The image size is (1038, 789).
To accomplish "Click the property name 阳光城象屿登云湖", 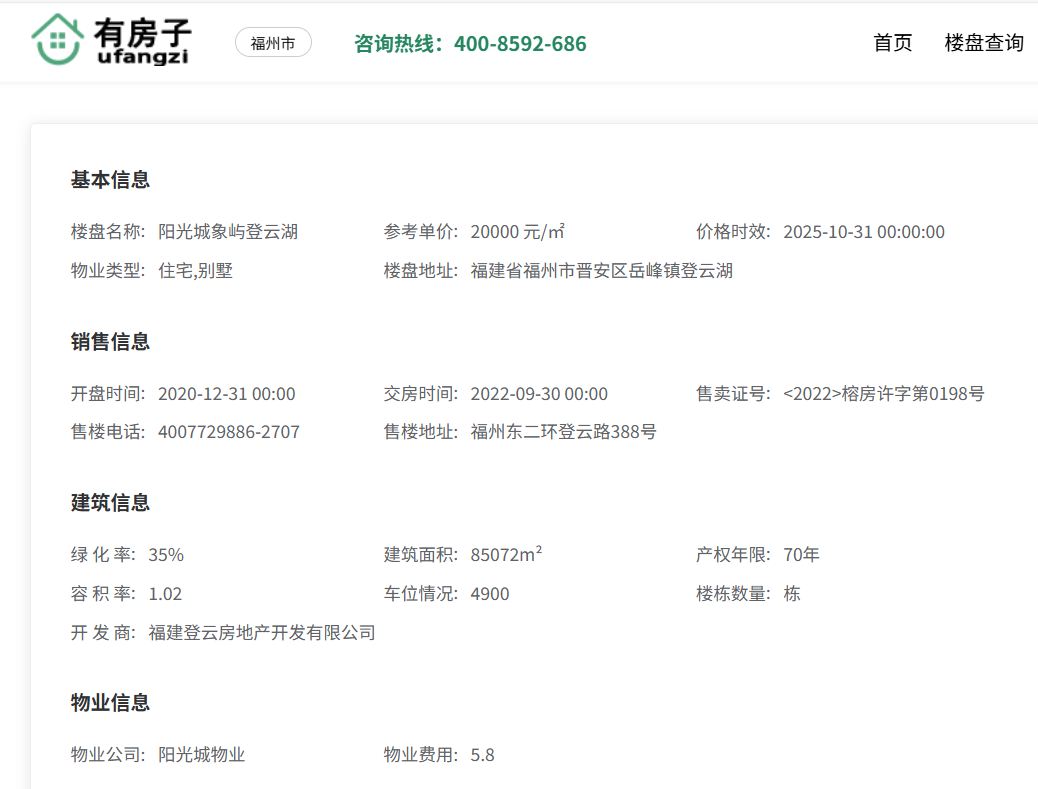I will (x=228, y=232).
